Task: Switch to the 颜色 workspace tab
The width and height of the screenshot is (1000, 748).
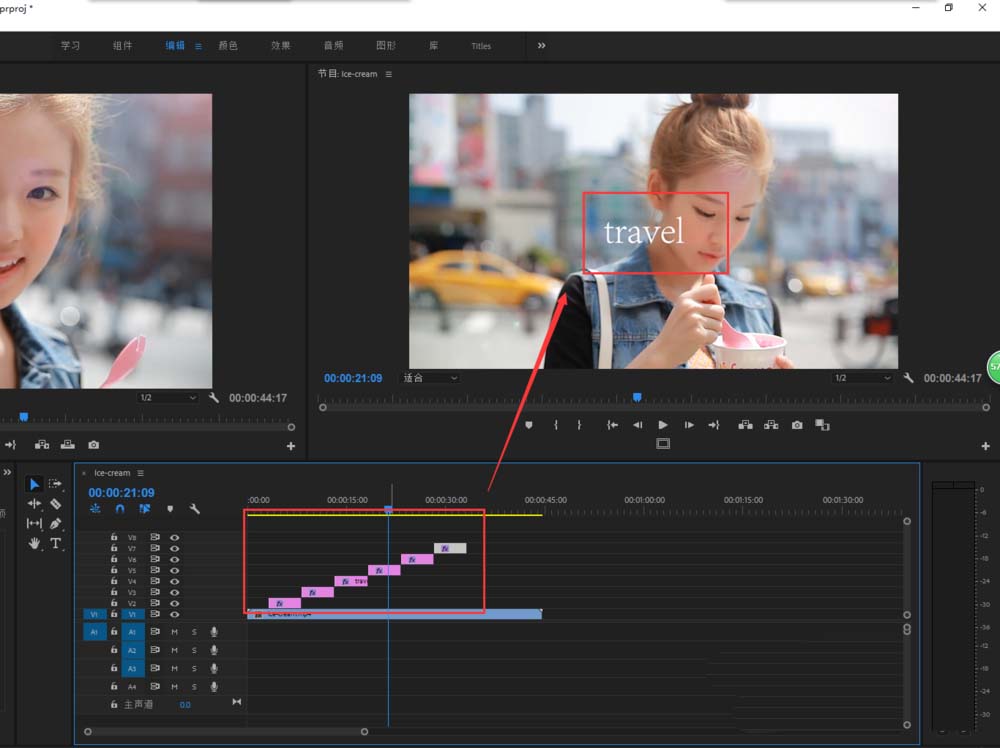Action: (x=228, y=46)
